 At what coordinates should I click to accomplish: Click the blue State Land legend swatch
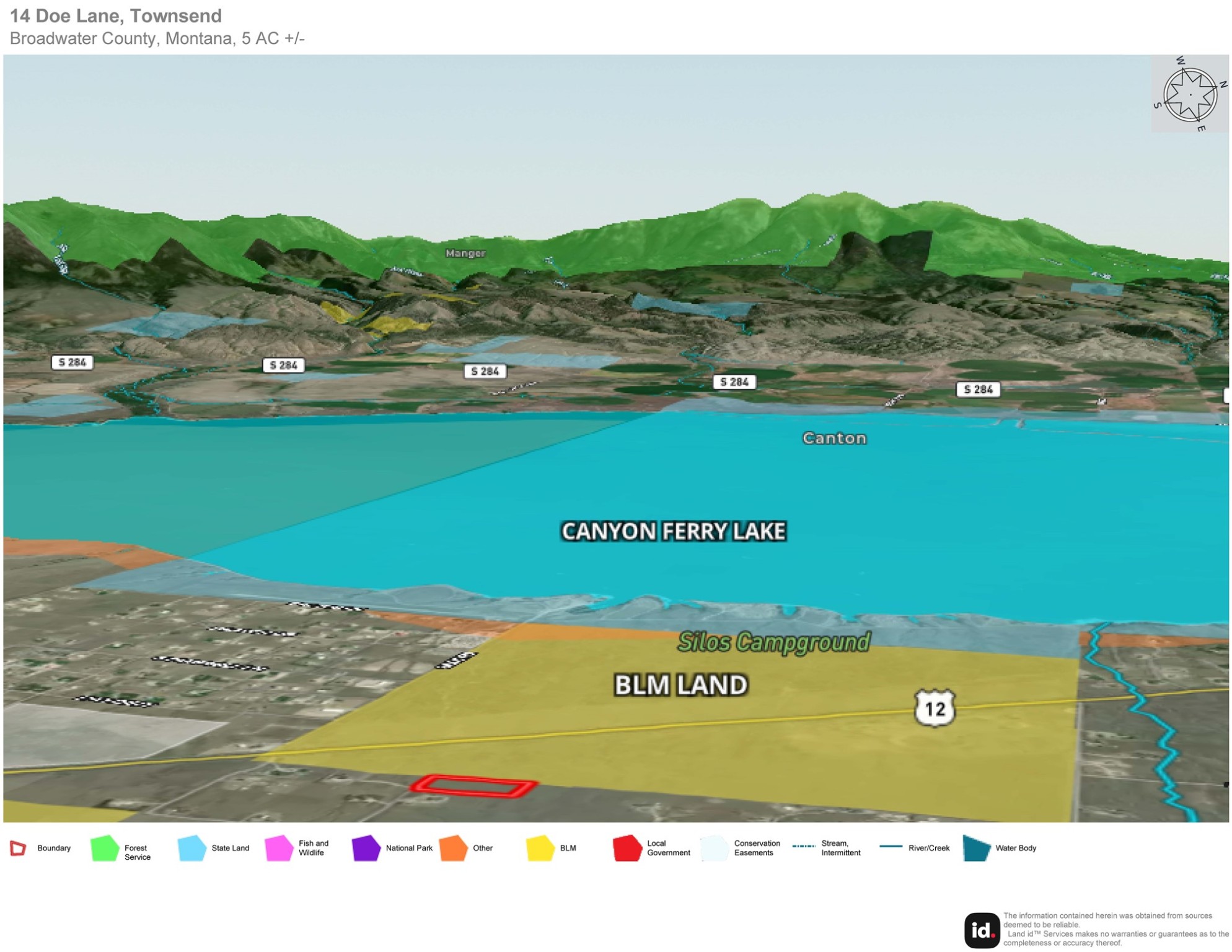(191, 848)
